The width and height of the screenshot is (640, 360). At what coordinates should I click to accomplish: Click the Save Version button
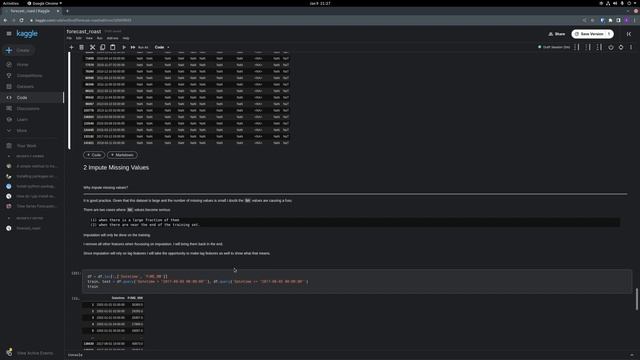tap(592, 34)
